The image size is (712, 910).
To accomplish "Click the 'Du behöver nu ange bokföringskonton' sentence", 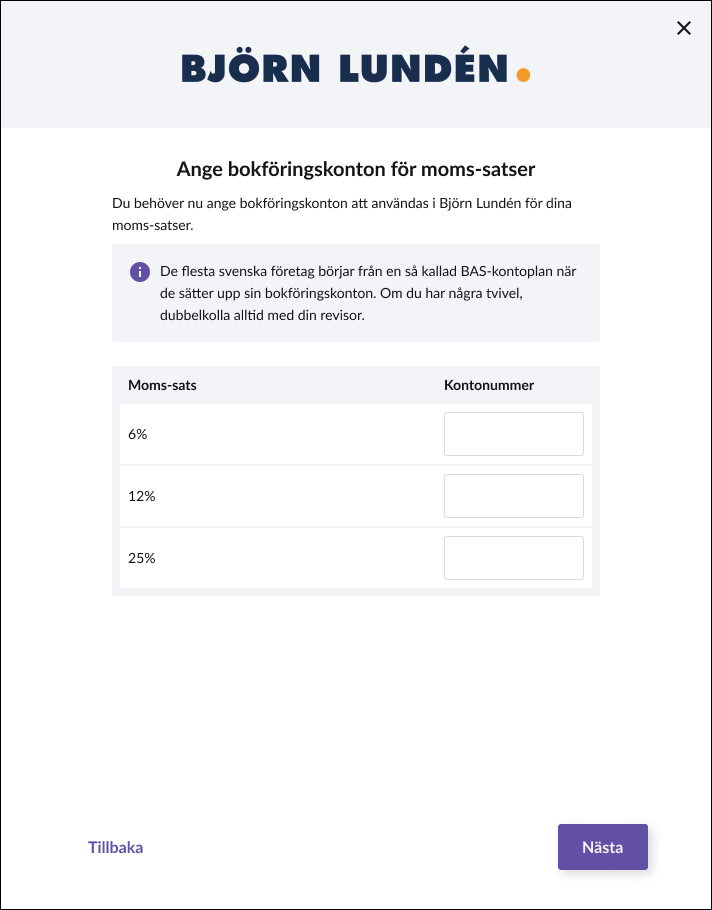I will (342, 204).
